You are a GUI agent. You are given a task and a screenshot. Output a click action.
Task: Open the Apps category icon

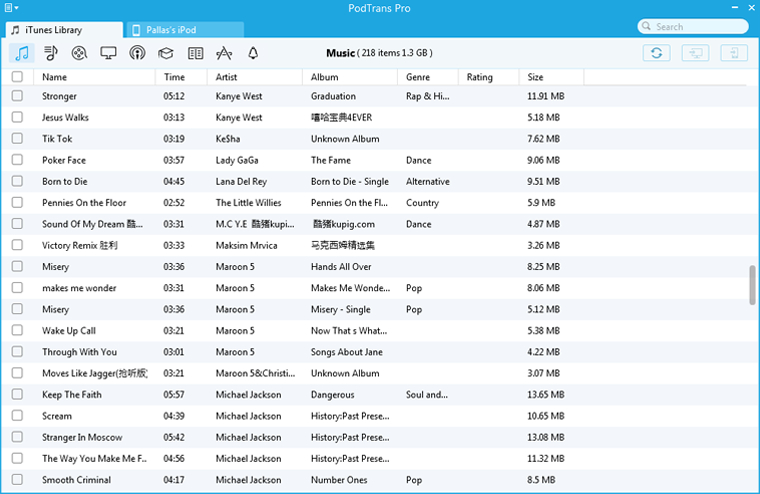[224, 53]
